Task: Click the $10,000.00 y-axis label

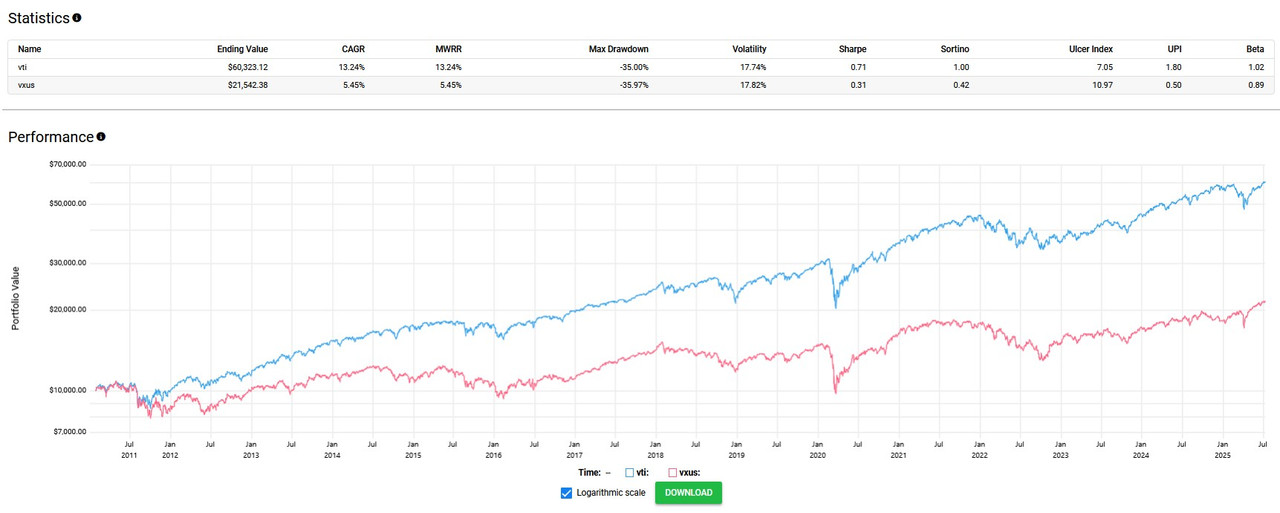Action: tap(68, 390)
